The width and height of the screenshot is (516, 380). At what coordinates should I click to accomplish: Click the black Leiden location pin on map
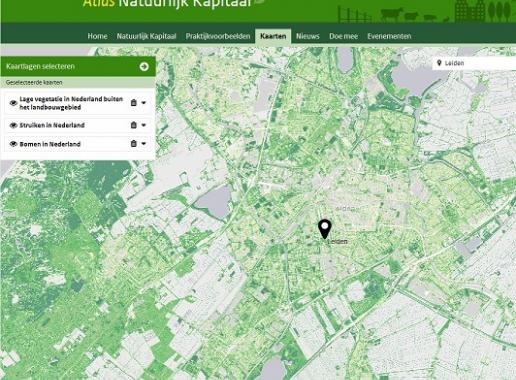(x=324, y=229)
